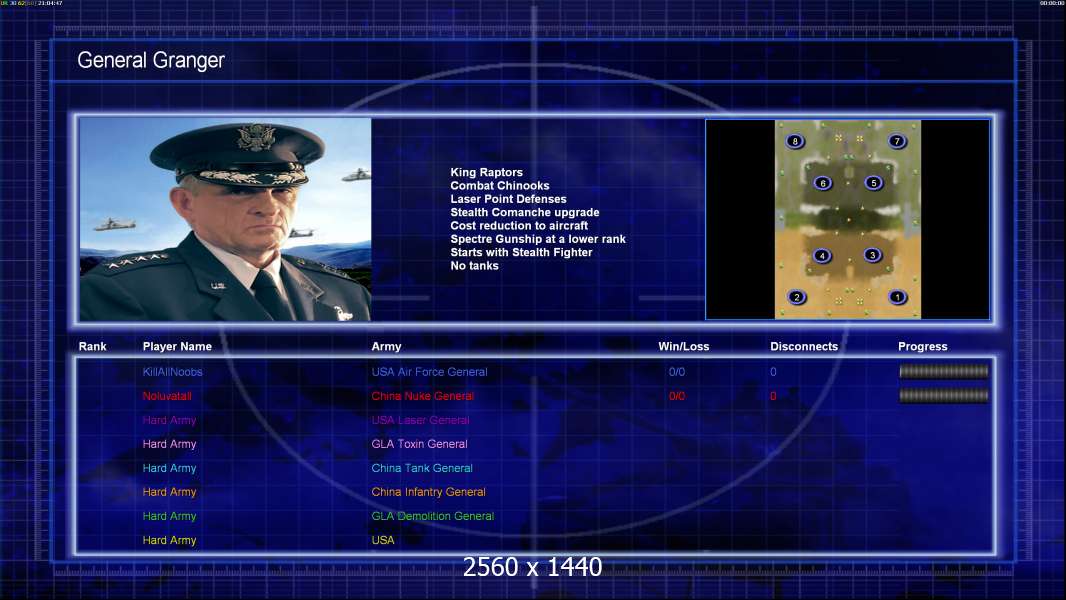Click the China Tank General army entry
1066x600 pixels.
tap(422, 468)
